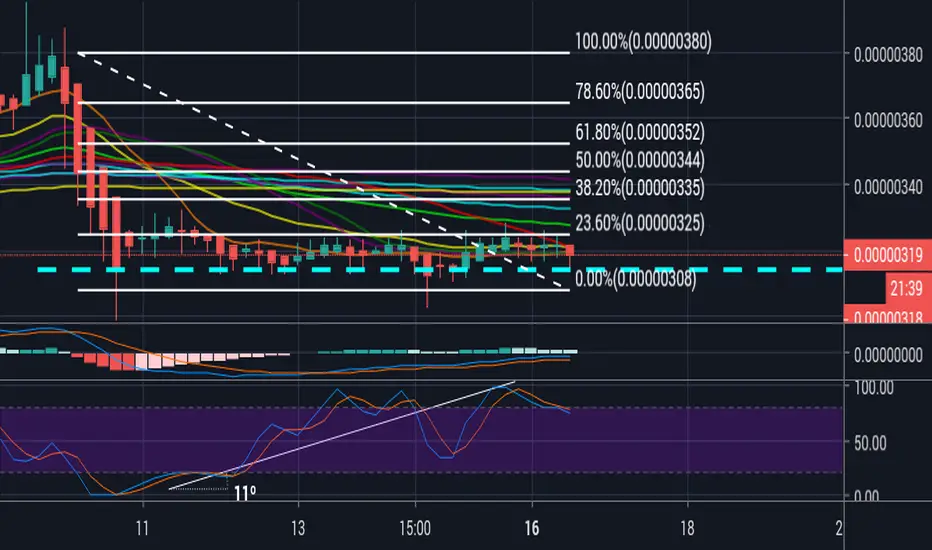Click the 50.00 stochastic axis value
This screenshot has width=932, height=550.
click(870, 443)
